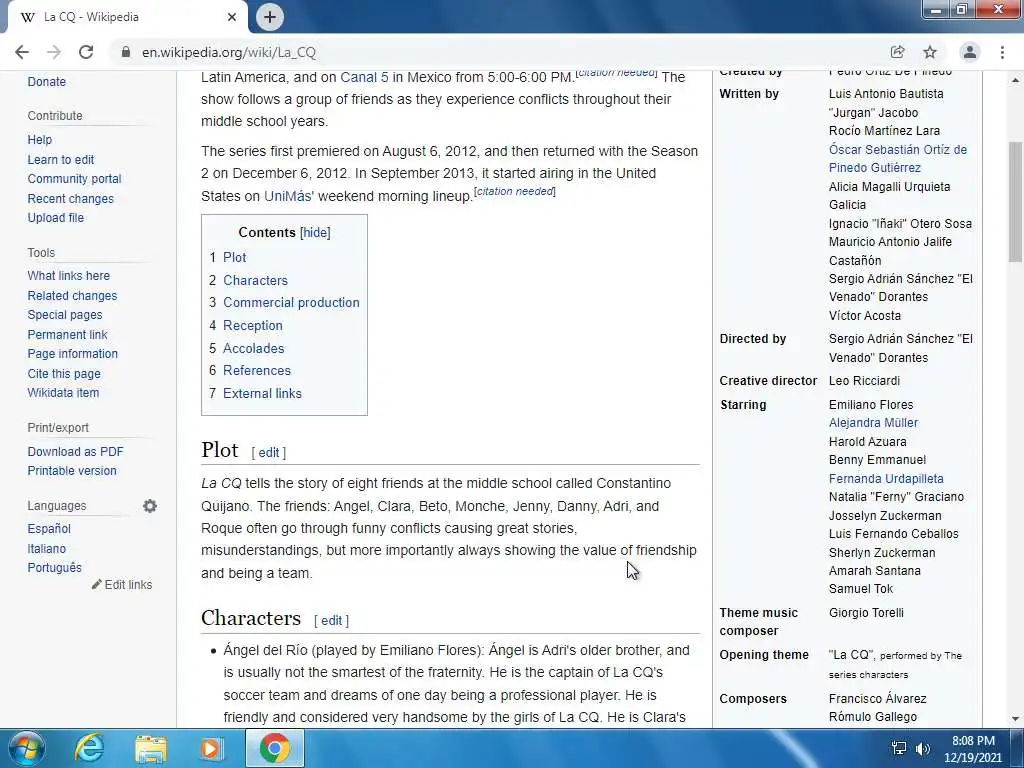Jump to Plot in contents
The width and height of the screenshot is (1024, 768).
(x=234, y=257)
